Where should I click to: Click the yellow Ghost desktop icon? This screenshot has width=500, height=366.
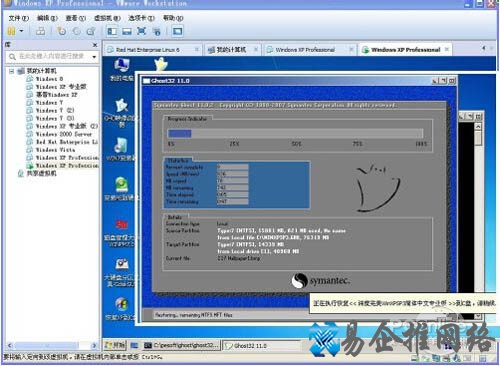pyautogui.click(x=161, y=63)
